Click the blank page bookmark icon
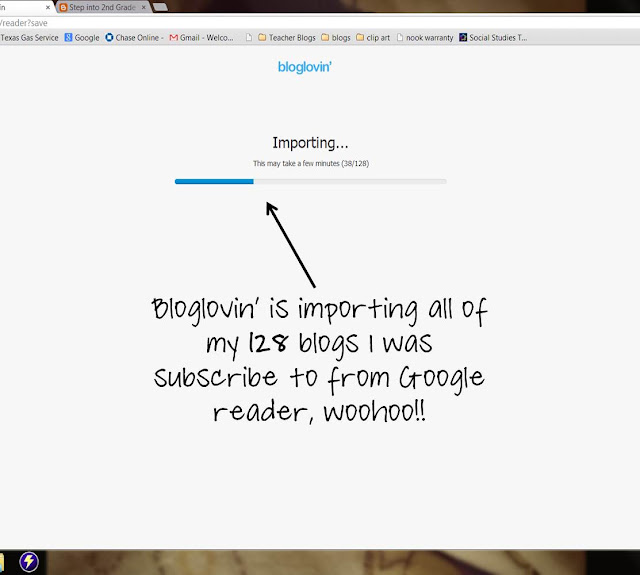 (249, 38)
